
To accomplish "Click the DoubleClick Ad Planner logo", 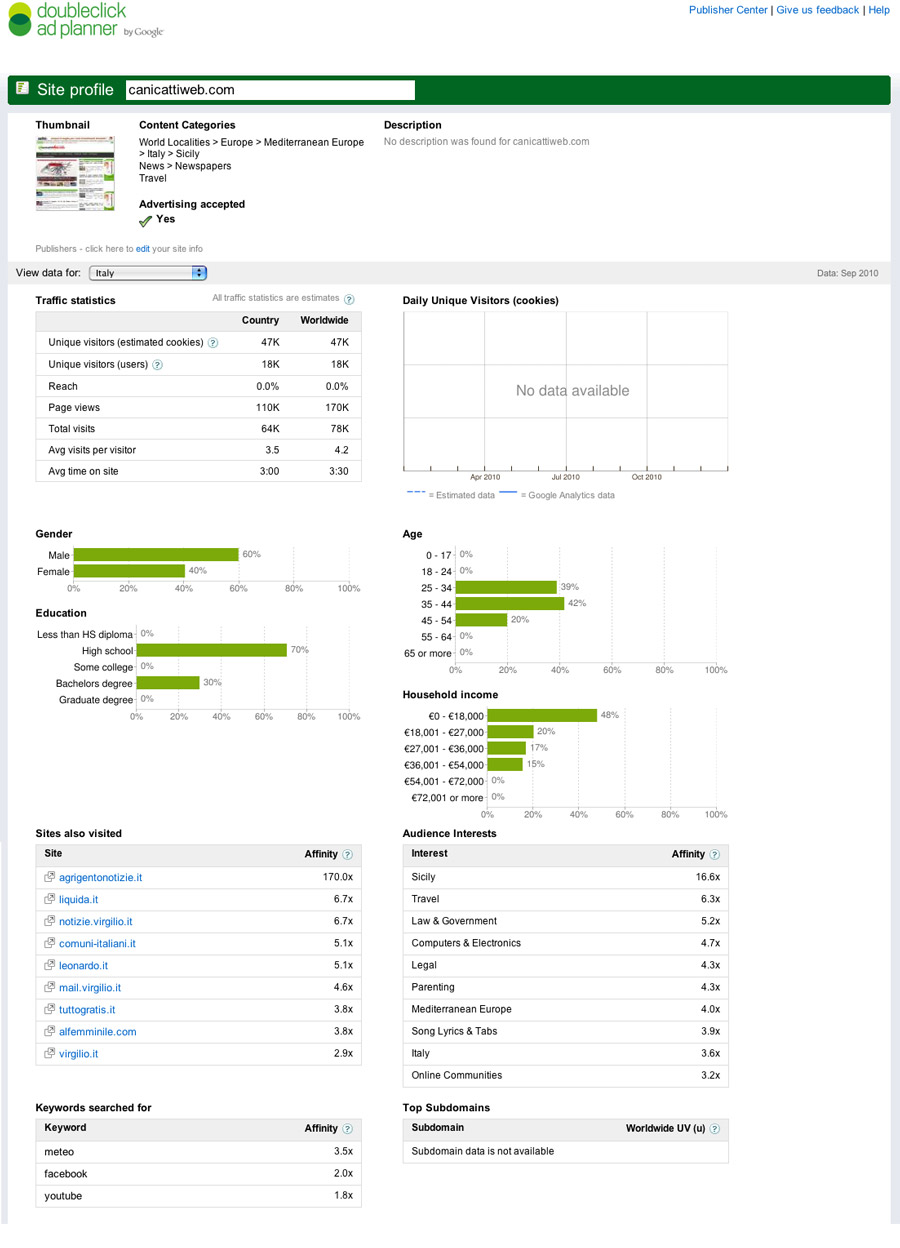I will coord(85,20).
